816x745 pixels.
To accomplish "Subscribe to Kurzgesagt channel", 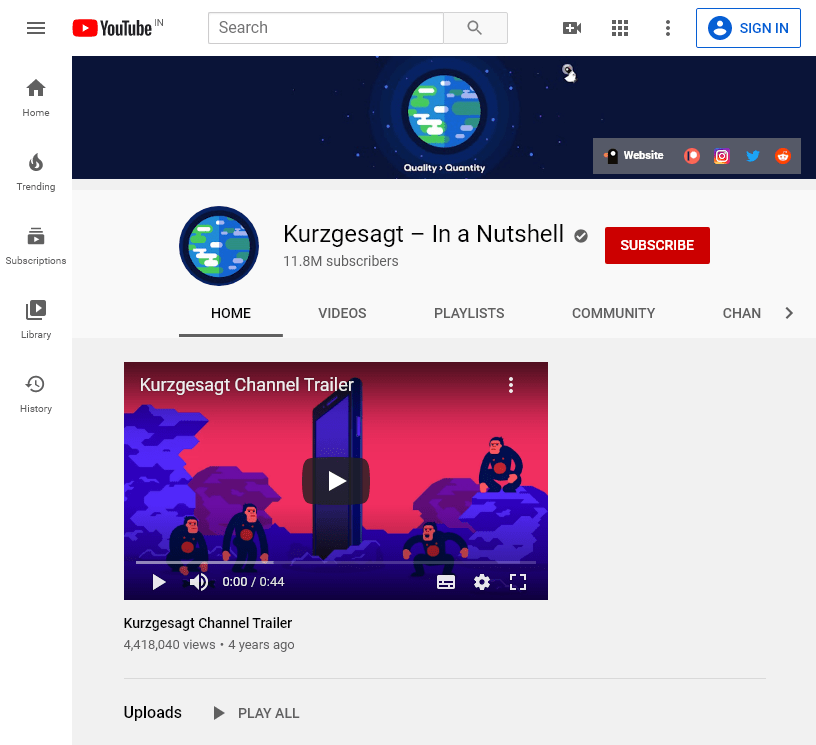I will tap(657, 245).
